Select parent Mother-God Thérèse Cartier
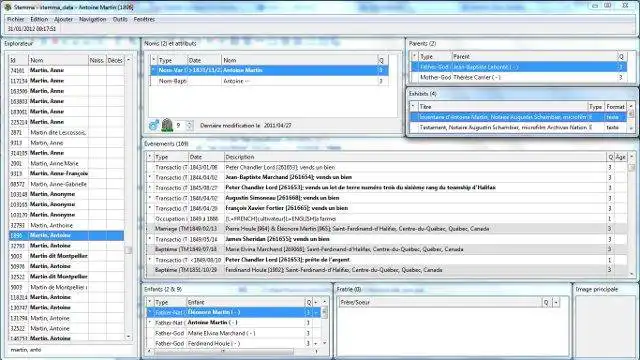 pos(519,77)
